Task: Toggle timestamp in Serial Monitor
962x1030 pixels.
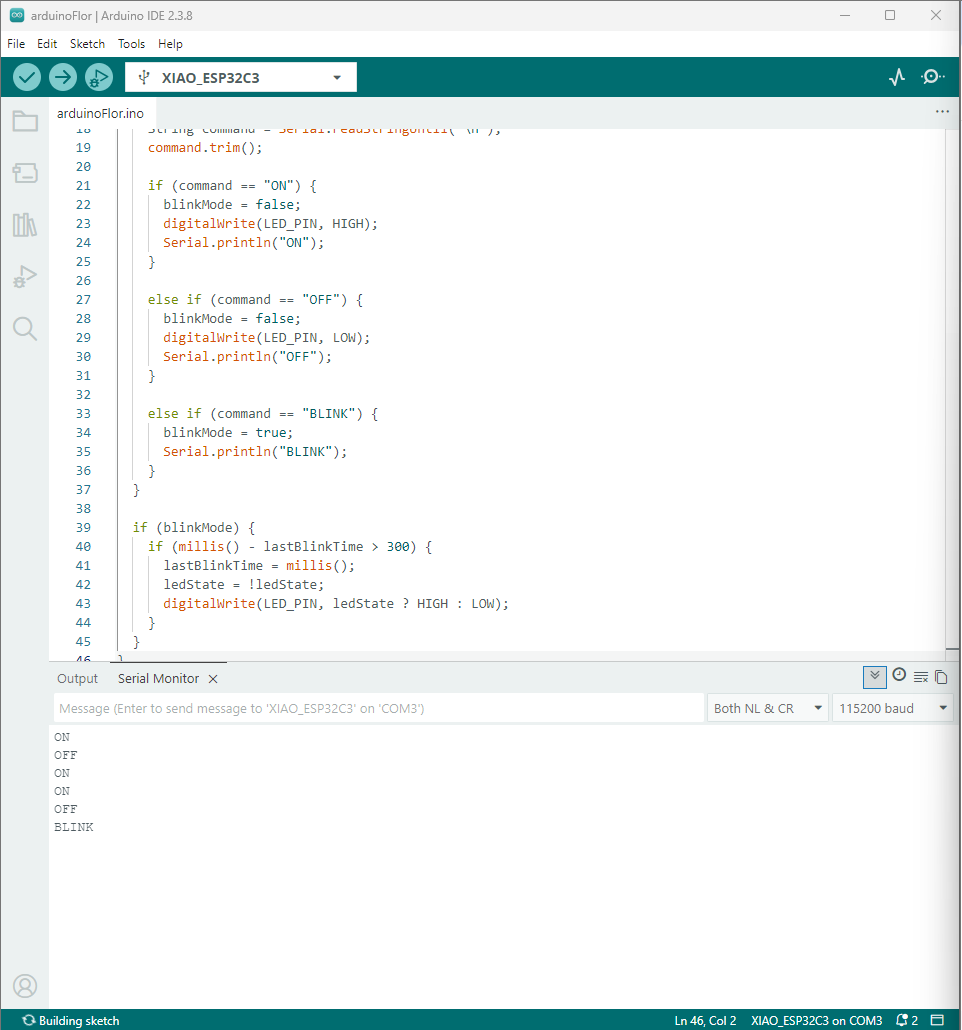Action: click(899, 675)
